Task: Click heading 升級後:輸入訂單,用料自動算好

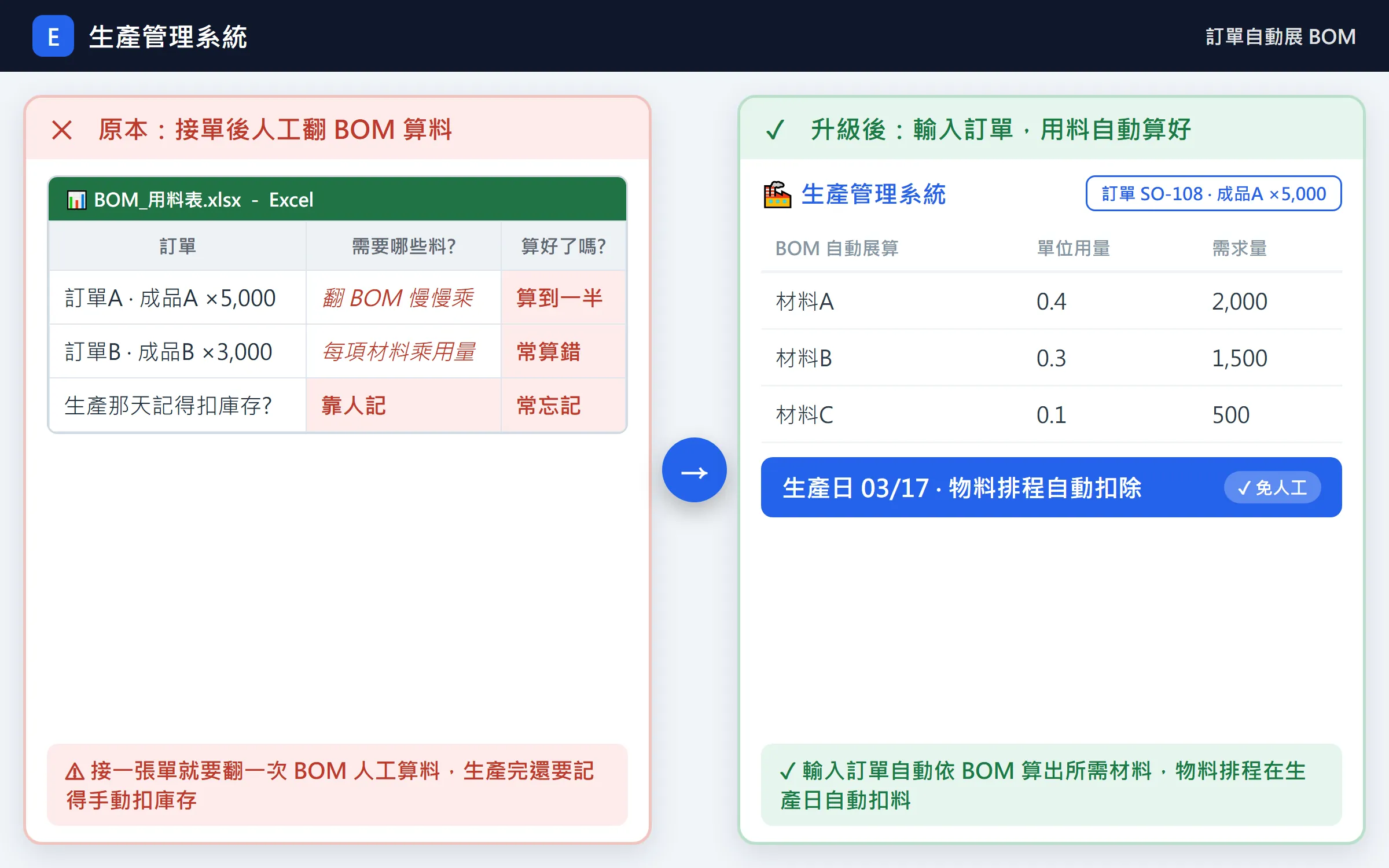Action: pos(1001,130)
